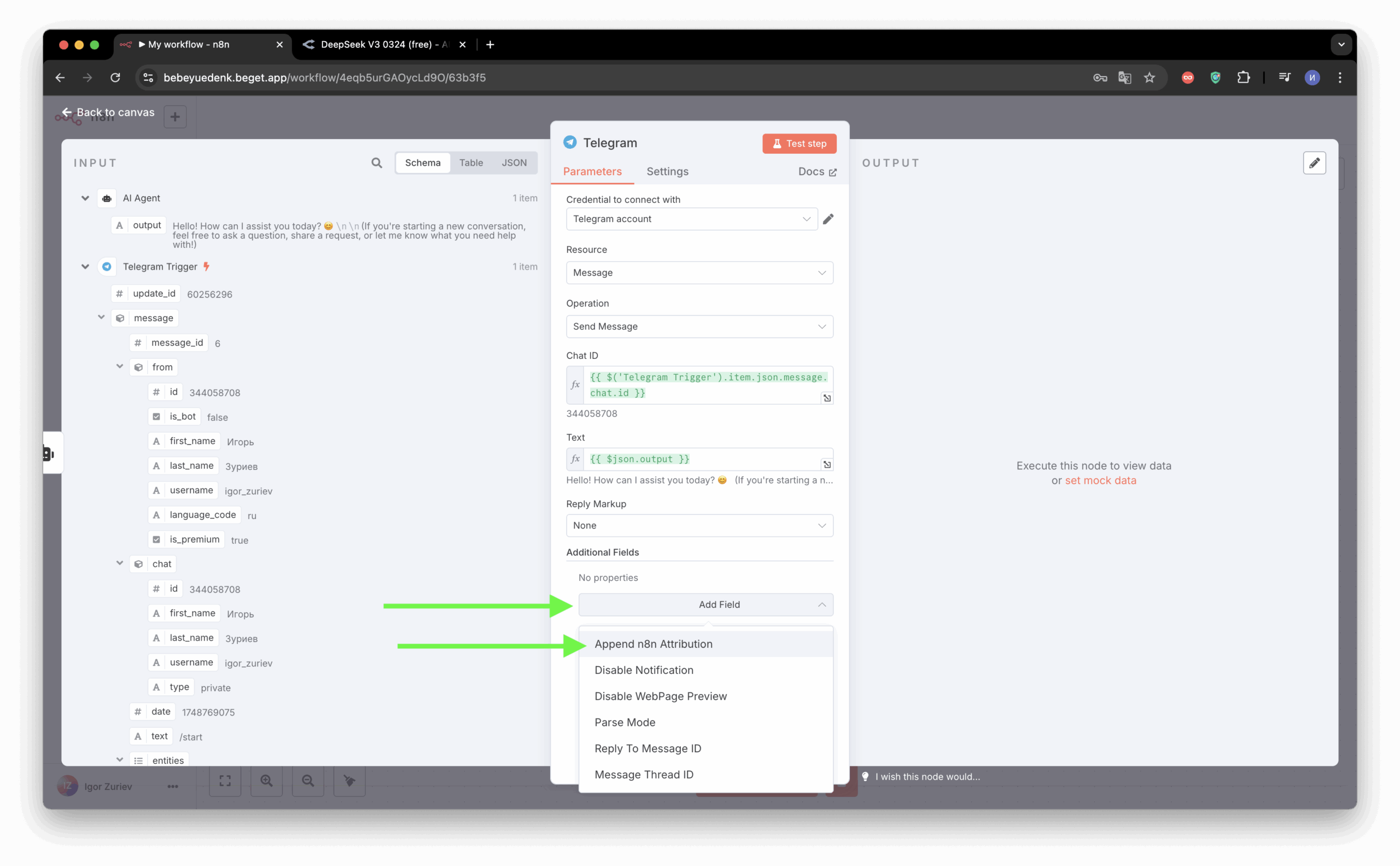Screen dimensions: 1400x866
Task: Choose Parse Mode from the field list
Action: pos(625,722)
